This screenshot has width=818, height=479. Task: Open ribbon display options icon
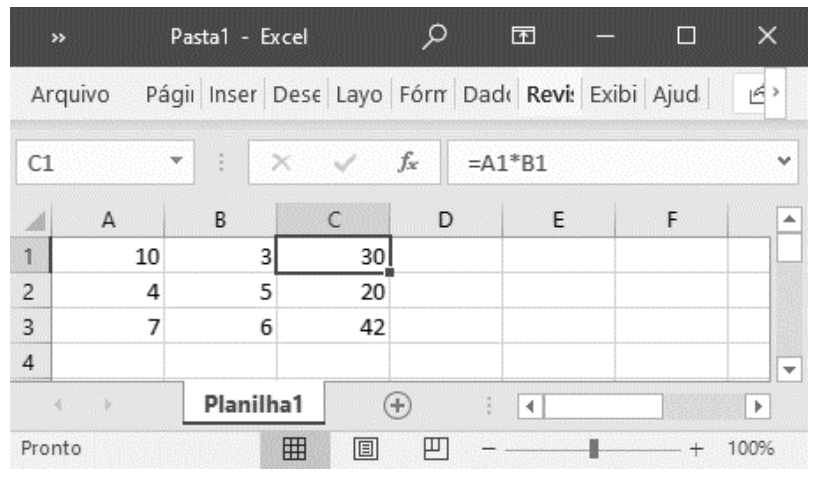point(523,37)
